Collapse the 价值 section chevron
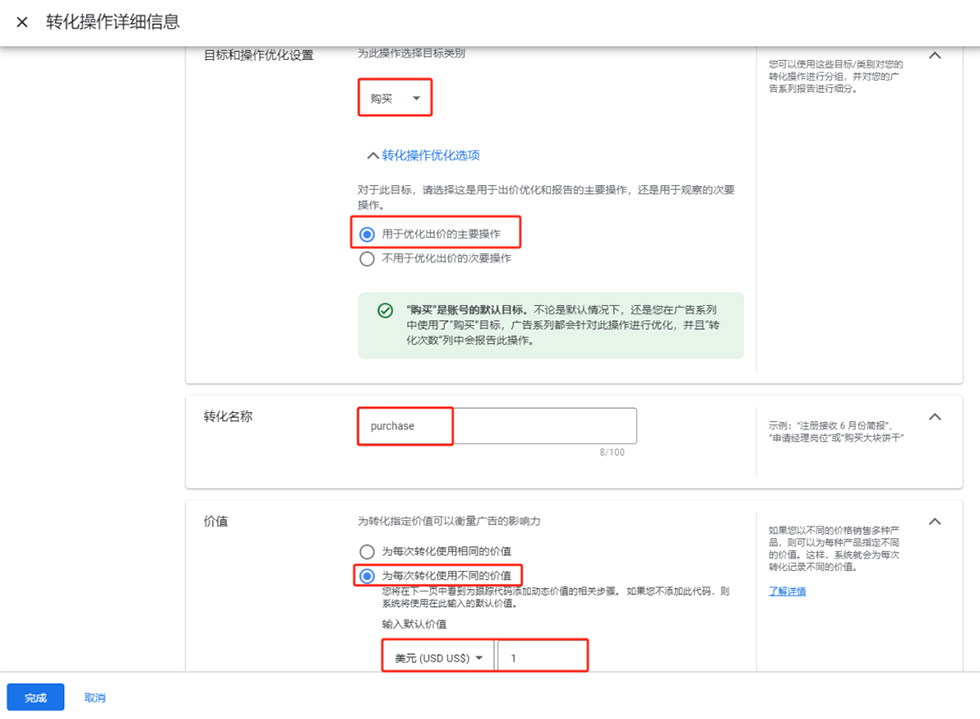Viewport: 980px width, 719px height. pyautogui.click(x=935, y=521)
